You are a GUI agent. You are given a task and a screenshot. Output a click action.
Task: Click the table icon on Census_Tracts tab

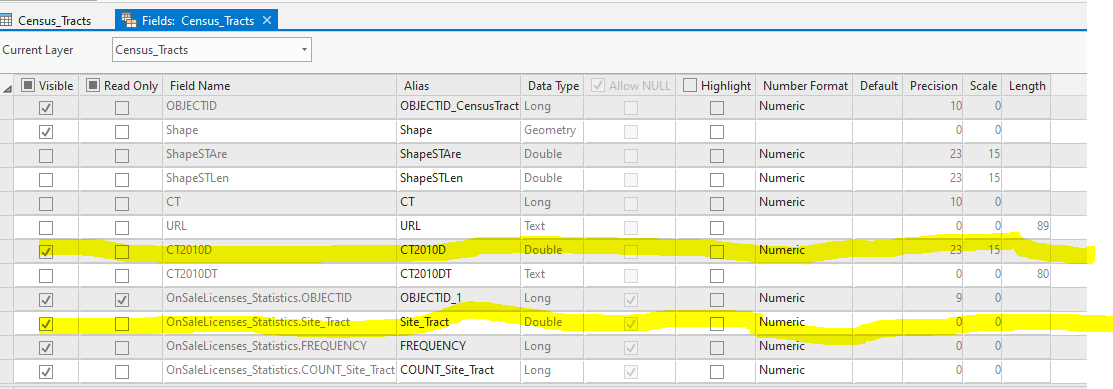coord(6,21)
